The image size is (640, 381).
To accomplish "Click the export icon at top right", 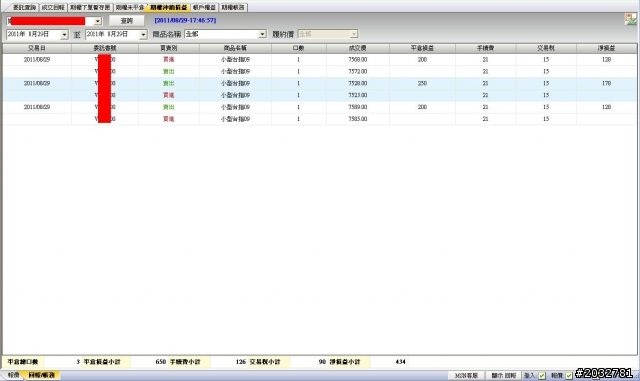I will (630, 19).
